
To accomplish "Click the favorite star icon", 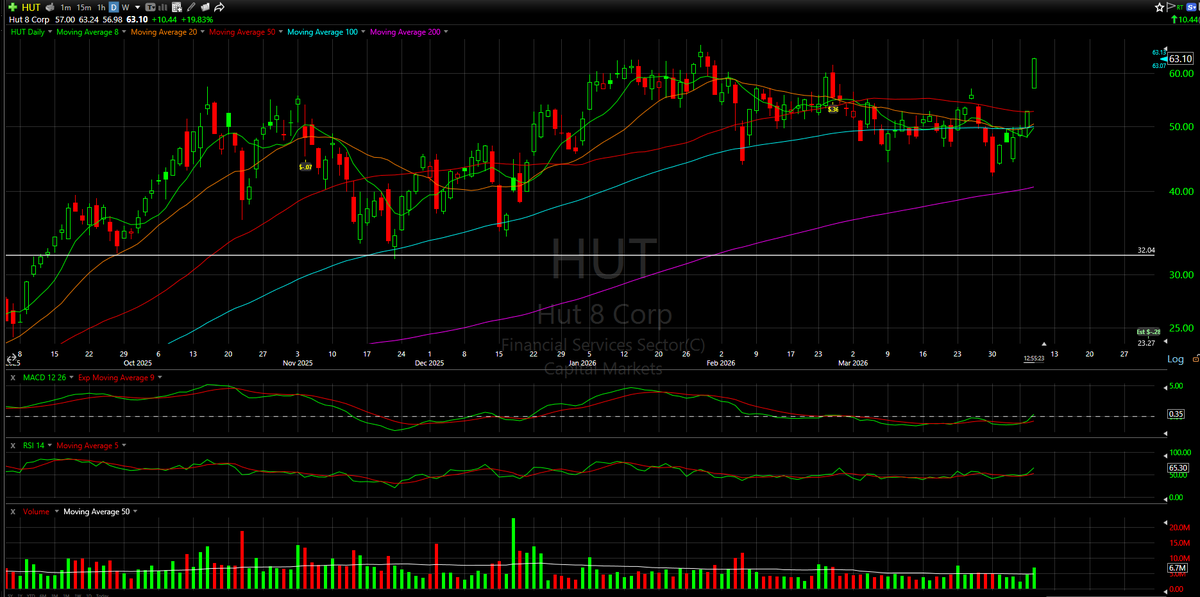I will (1159, 7).
